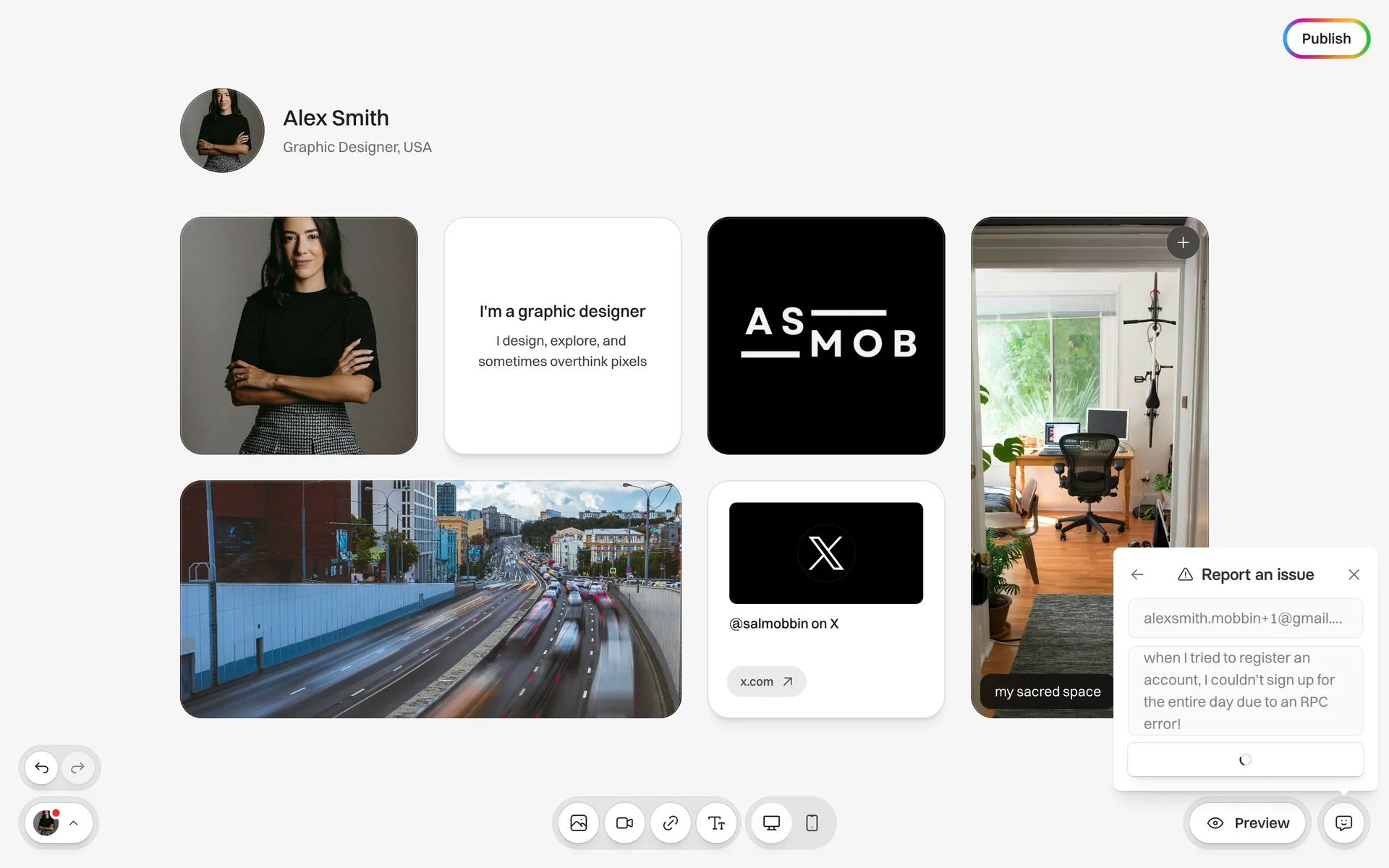Go back from Report an issue panel
Viewport: 1389px width, 868px height.
pyautogui.click(x=1137, y=574)
